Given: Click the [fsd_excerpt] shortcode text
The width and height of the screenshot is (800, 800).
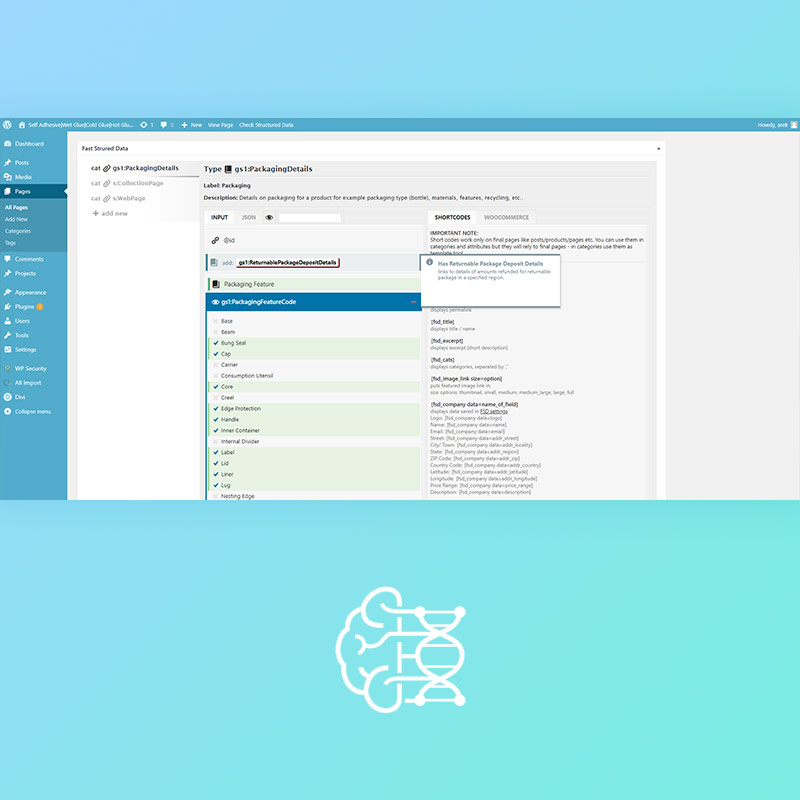Looking at the screenshot, I should [x=447, y=341].
